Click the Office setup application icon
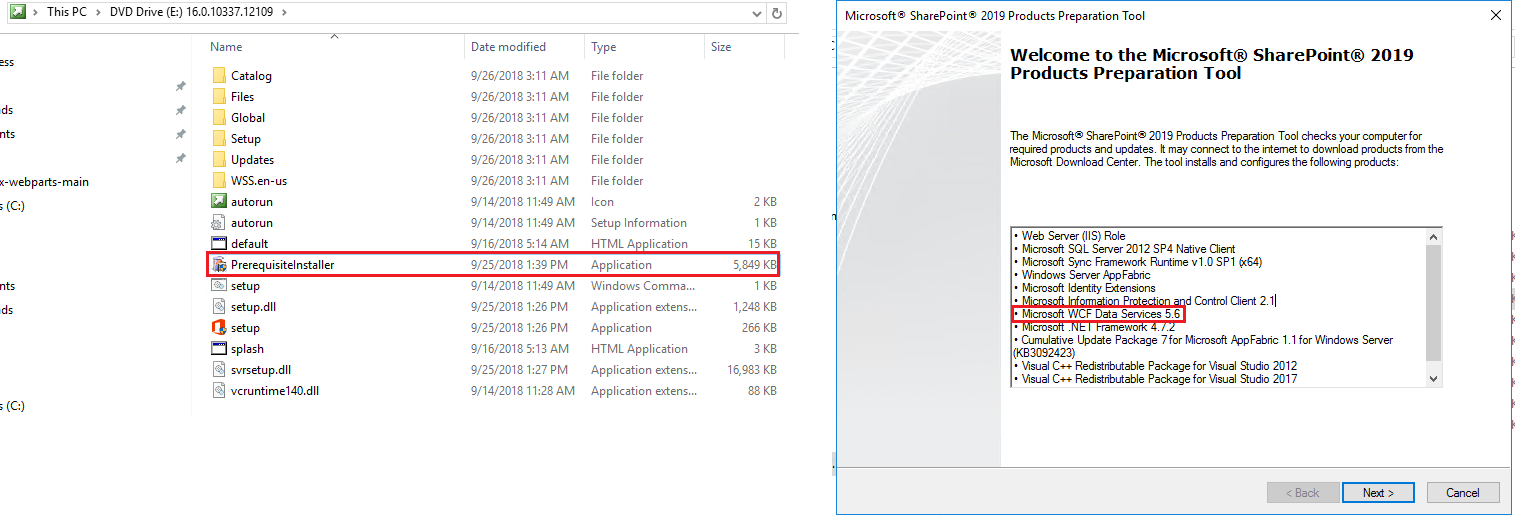1525x531 pixels. coord(220,328)
